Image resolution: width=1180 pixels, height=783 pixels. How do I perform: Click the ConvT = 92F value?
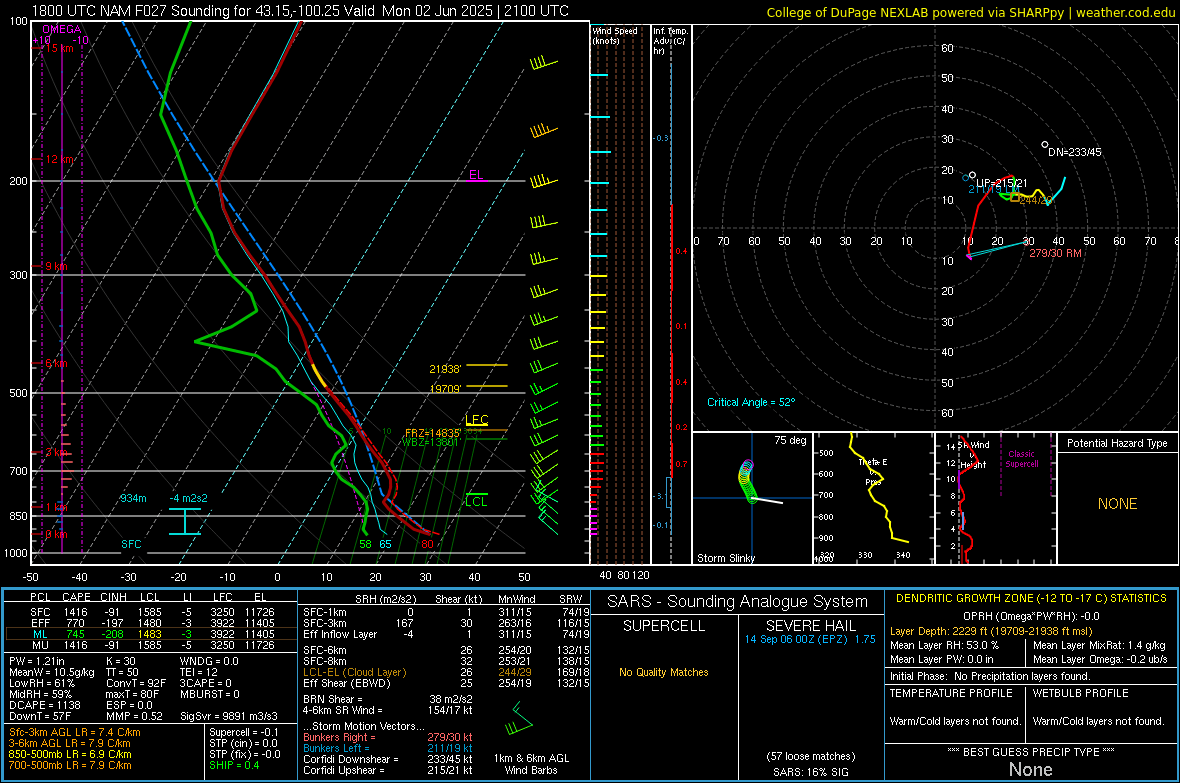pyautogui.click(x=136, y=683)
